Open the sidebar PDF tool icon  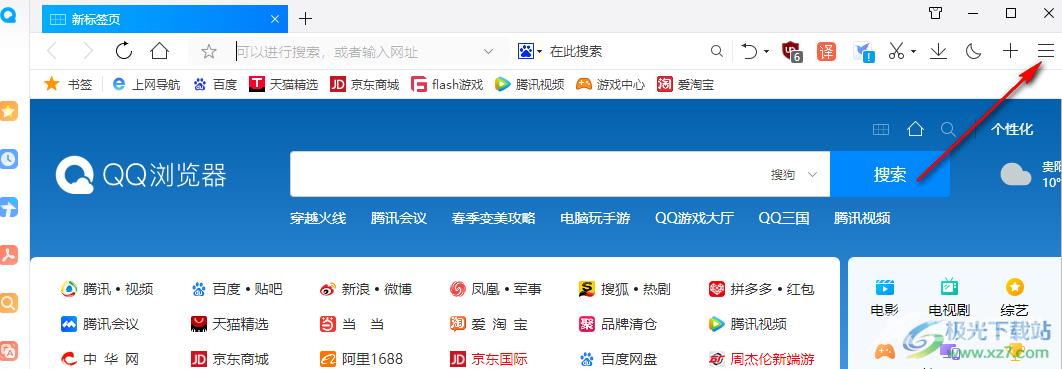[8, 255]
